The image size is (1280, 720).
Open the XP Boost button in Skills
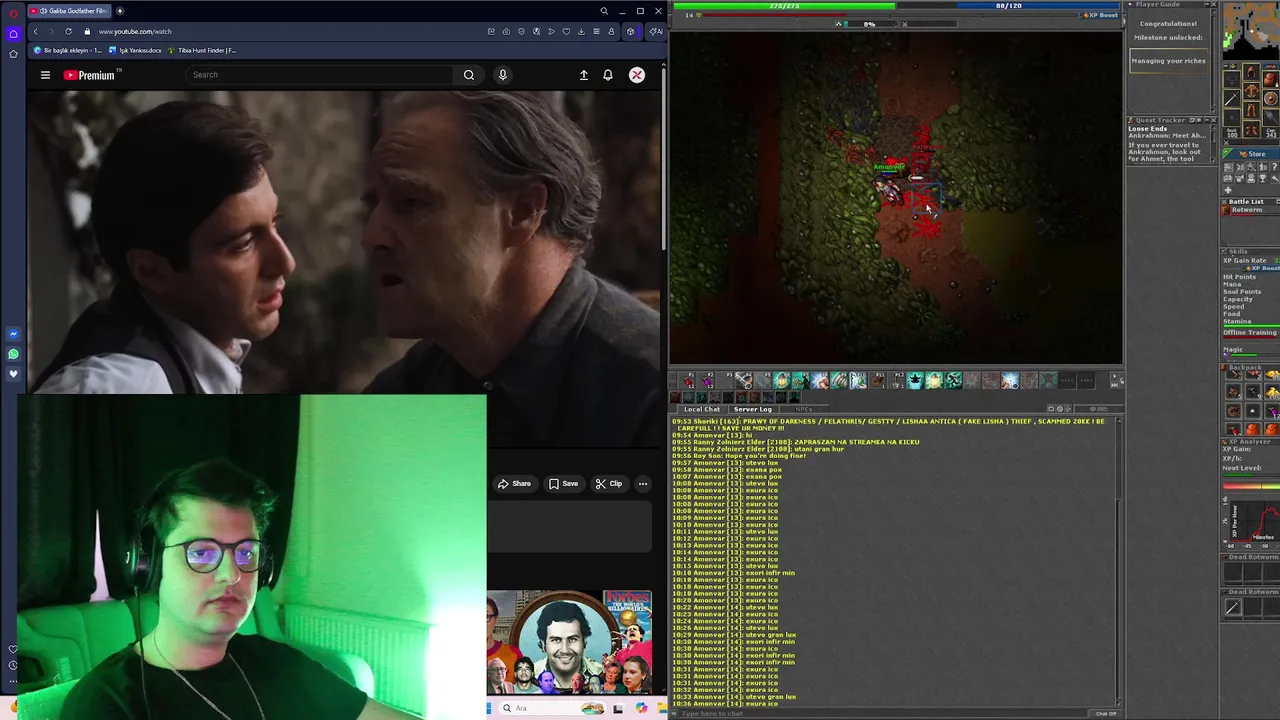click(1262, 268)
